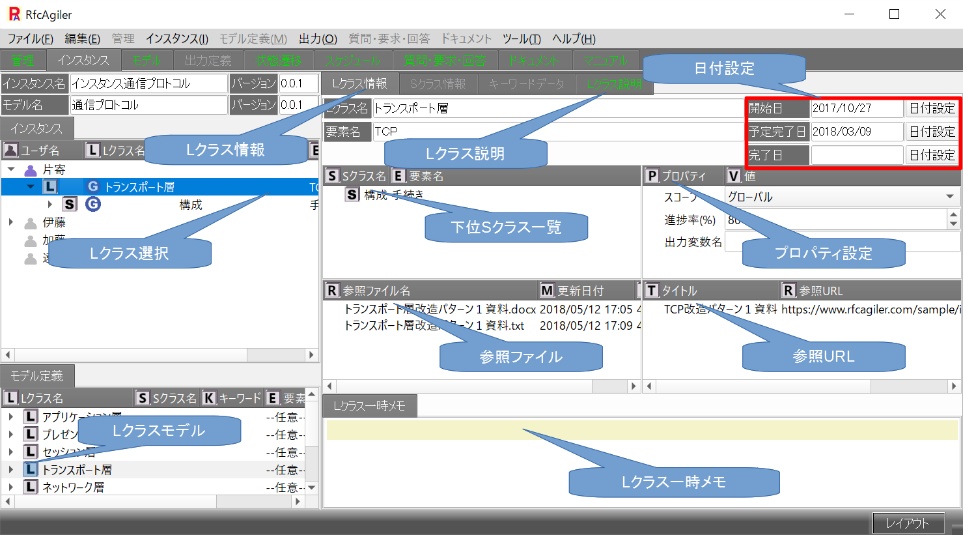
Task: Click the V icon in 値 column header
Action: pyautogui.click(x=733, y=176)
